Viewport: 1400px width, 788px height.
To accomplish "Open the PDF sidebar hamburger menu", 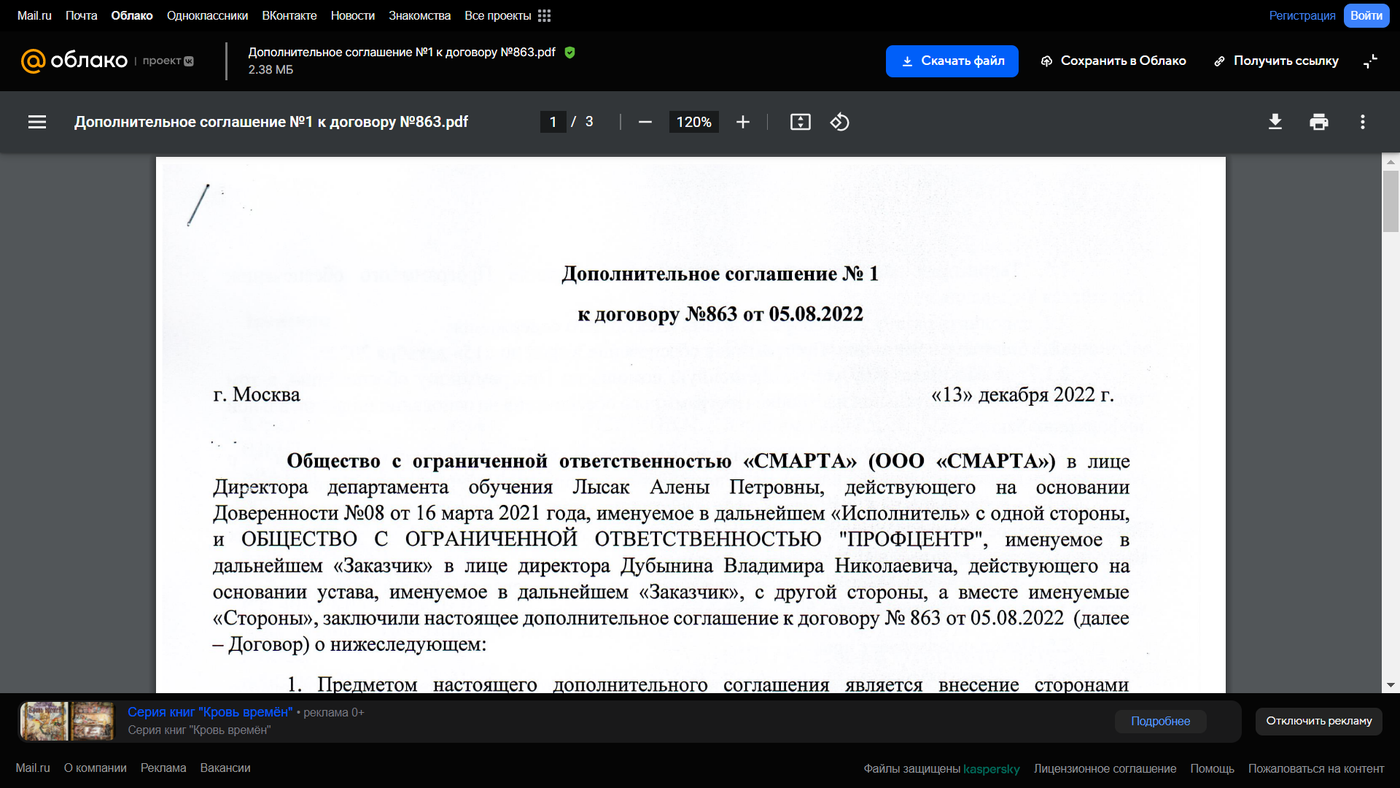I will click(37, 122).
